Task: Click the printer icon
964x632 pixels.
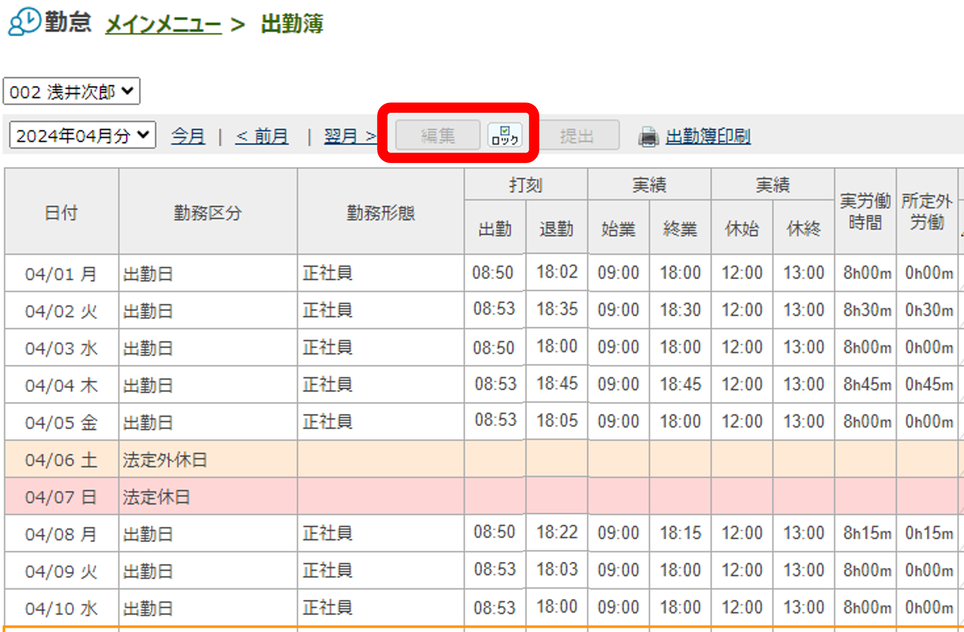Action: (x=649, y=137)
